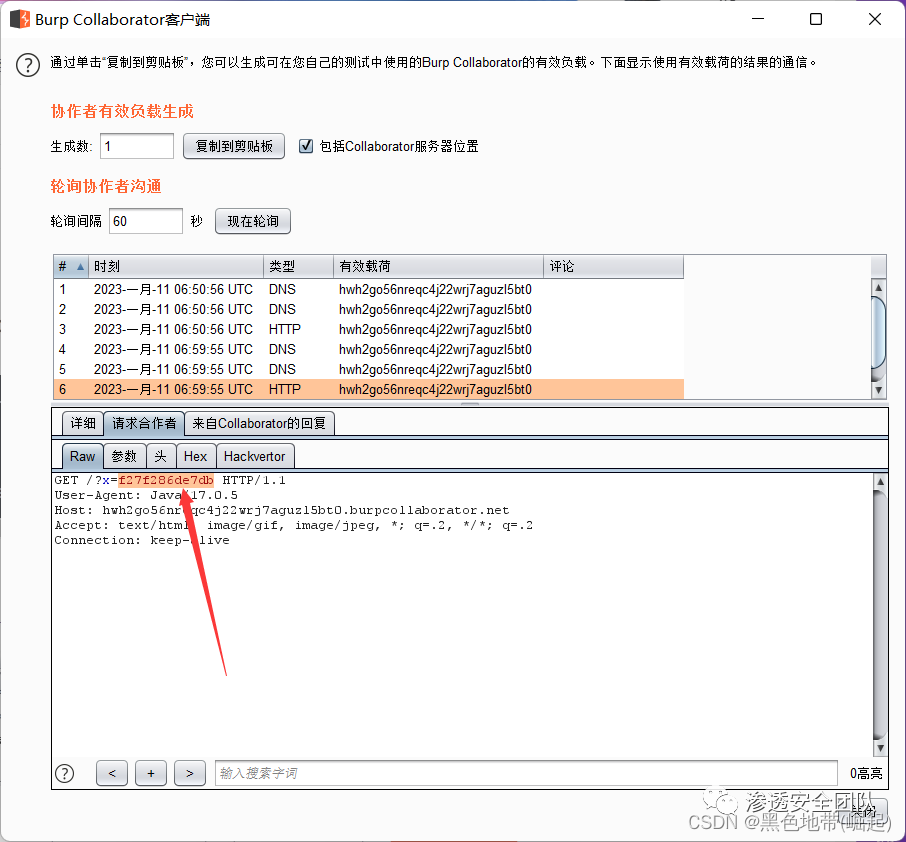The width and height of the screenshot is (906, 842).
Task: Click the User-Agent header line
Action: (x=146, y=495)
